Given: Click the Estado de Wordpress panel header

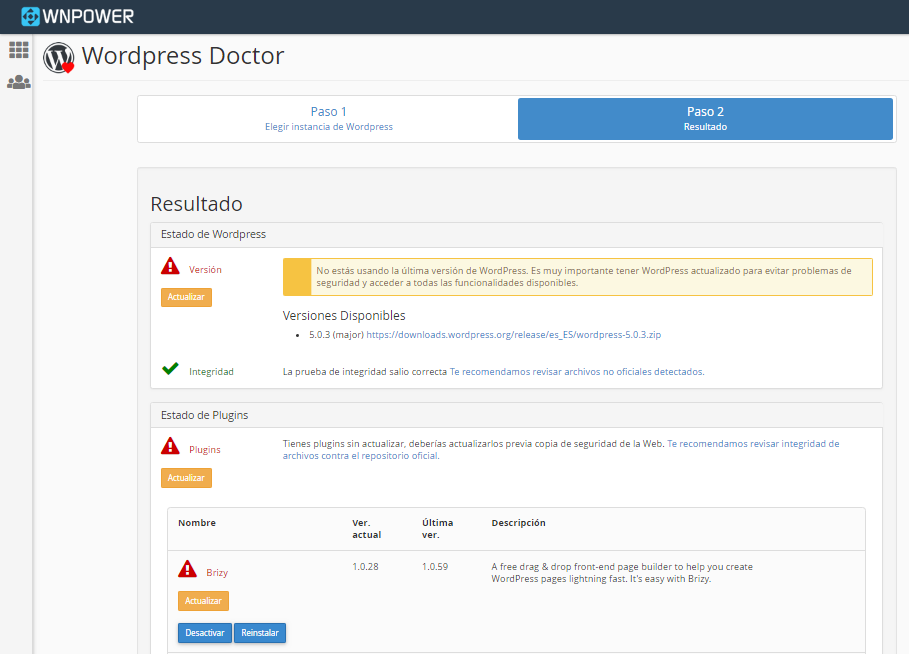Looking at the screenshot, I should 516,235.
